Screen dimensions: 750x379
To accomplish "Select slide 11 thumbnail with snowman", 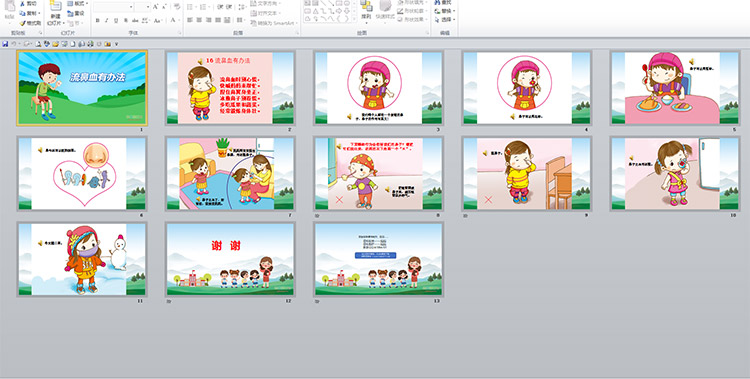I will coord(82,259).
